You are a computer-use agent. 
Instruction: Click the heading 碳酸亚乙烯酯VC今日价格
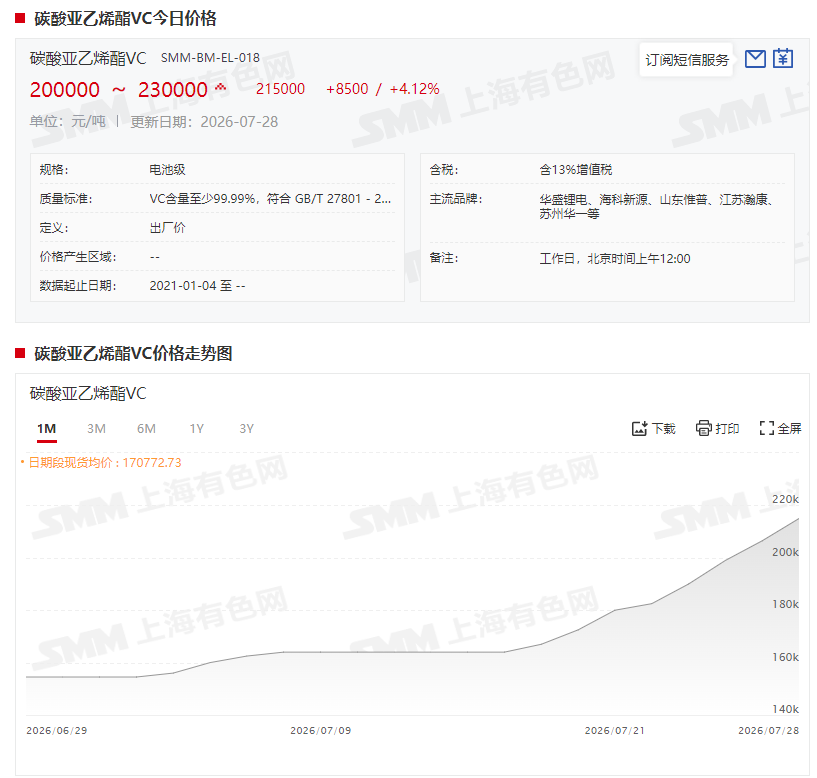(125, 19)
